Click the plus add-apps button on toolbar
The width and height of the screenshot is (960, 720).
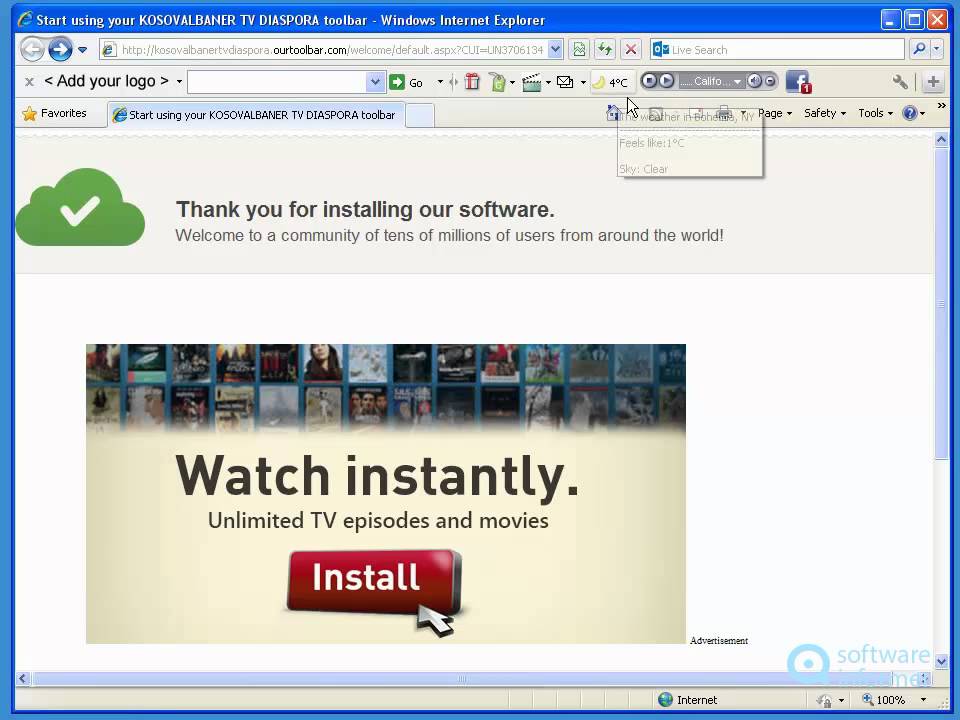coord(933,81)
